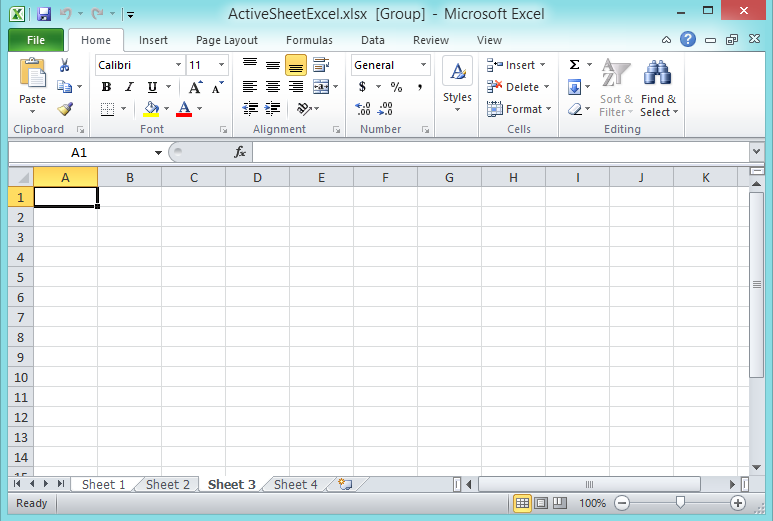The height and width of the screenshot is (521, 773).
Task: Apply the Font Color letter A
Action: (184, 109)
